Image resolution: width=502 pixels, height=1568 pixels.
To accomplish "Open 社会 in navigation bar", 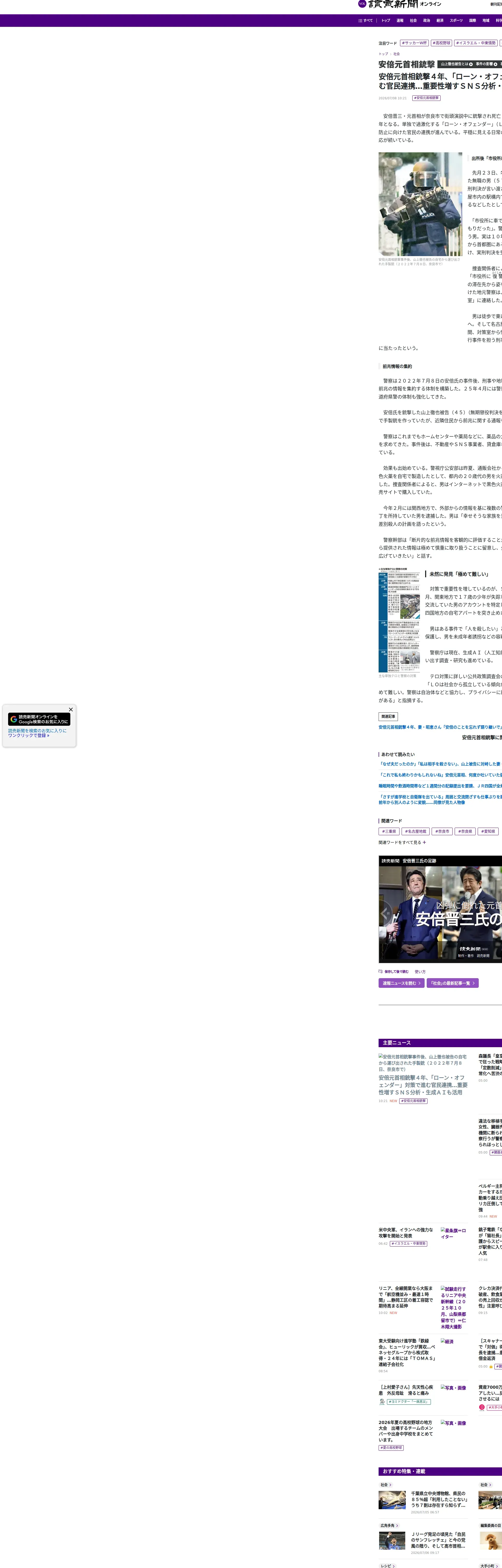I will pos(413,21).
